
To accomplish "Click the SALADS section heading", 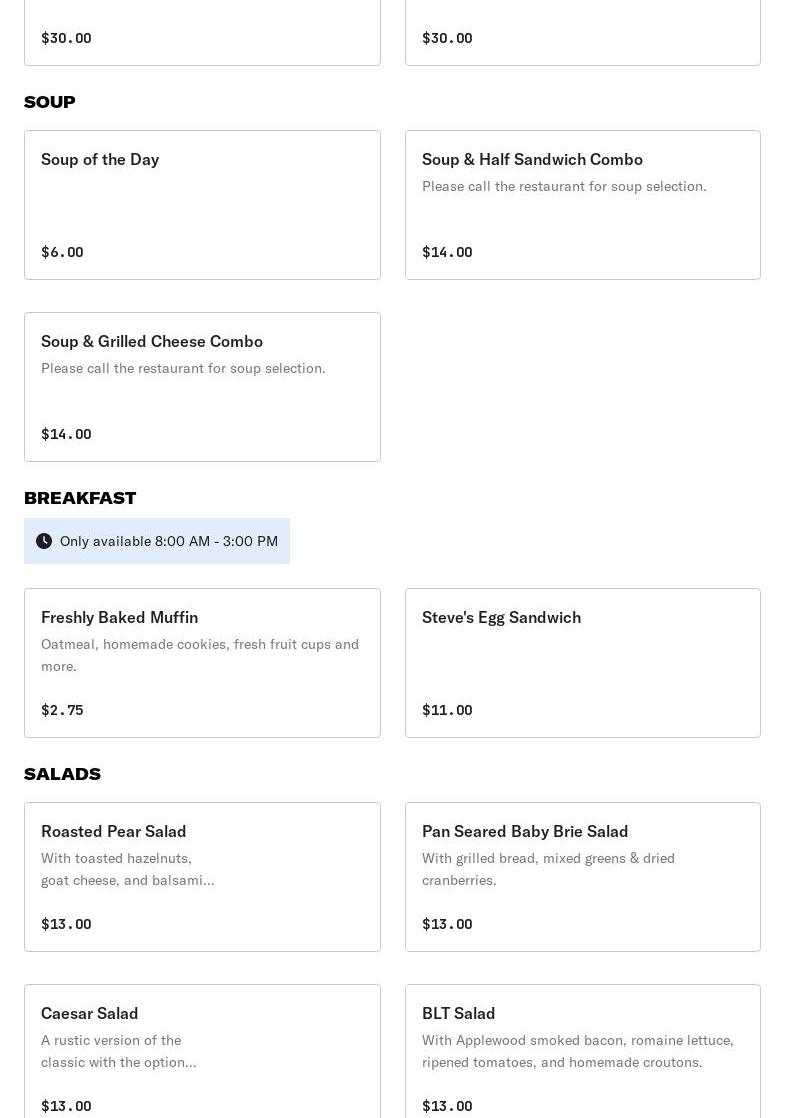I will point(62,774).
